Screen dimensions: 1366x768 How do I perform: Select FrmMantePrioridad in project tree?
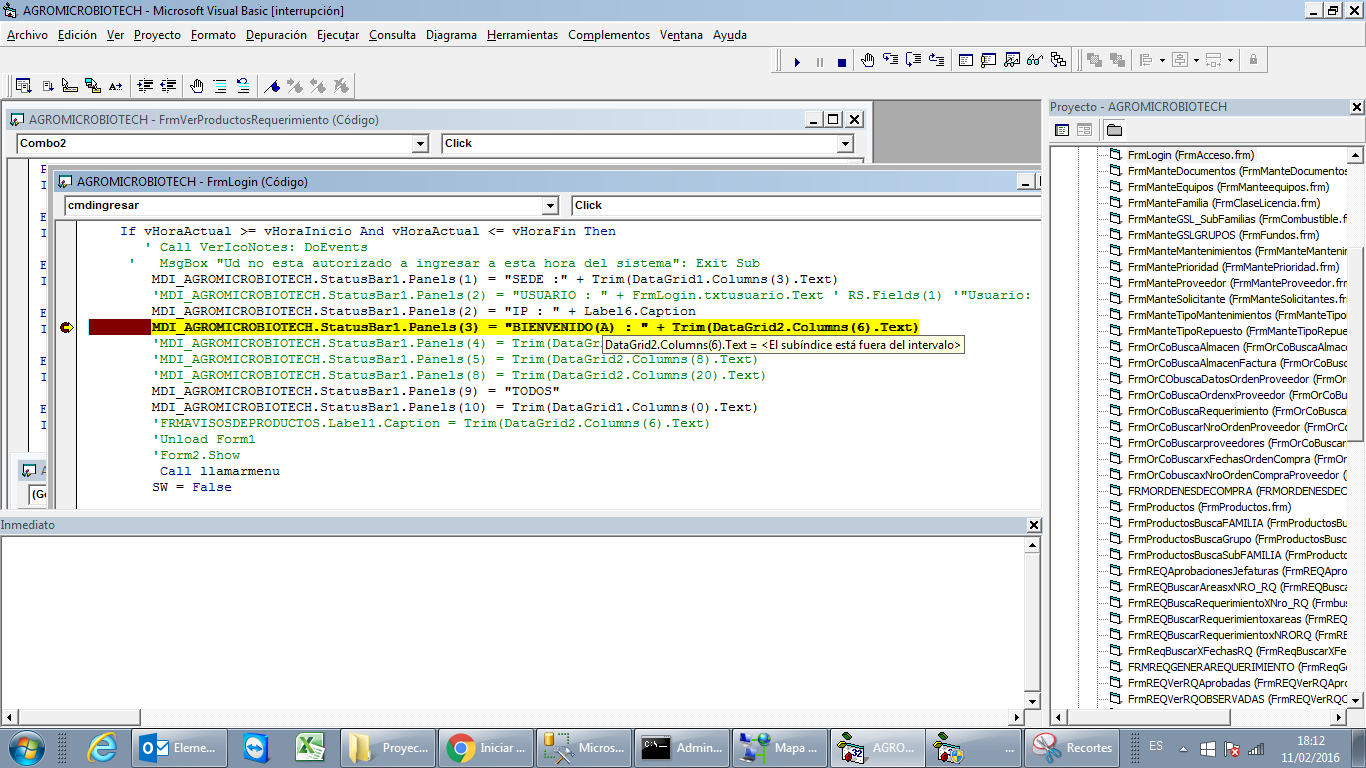pos(1232,267)
